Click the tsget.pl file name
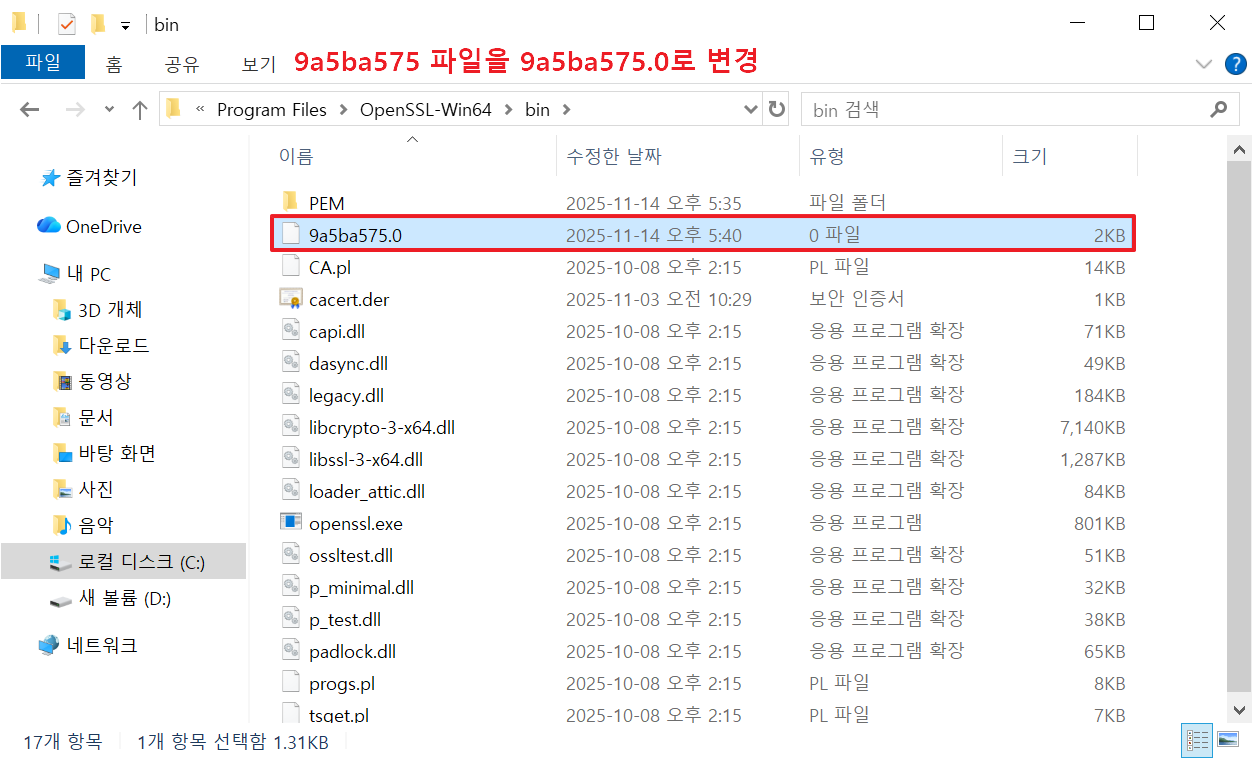This screenshot has width=1253, height=759. click(339, 715)
